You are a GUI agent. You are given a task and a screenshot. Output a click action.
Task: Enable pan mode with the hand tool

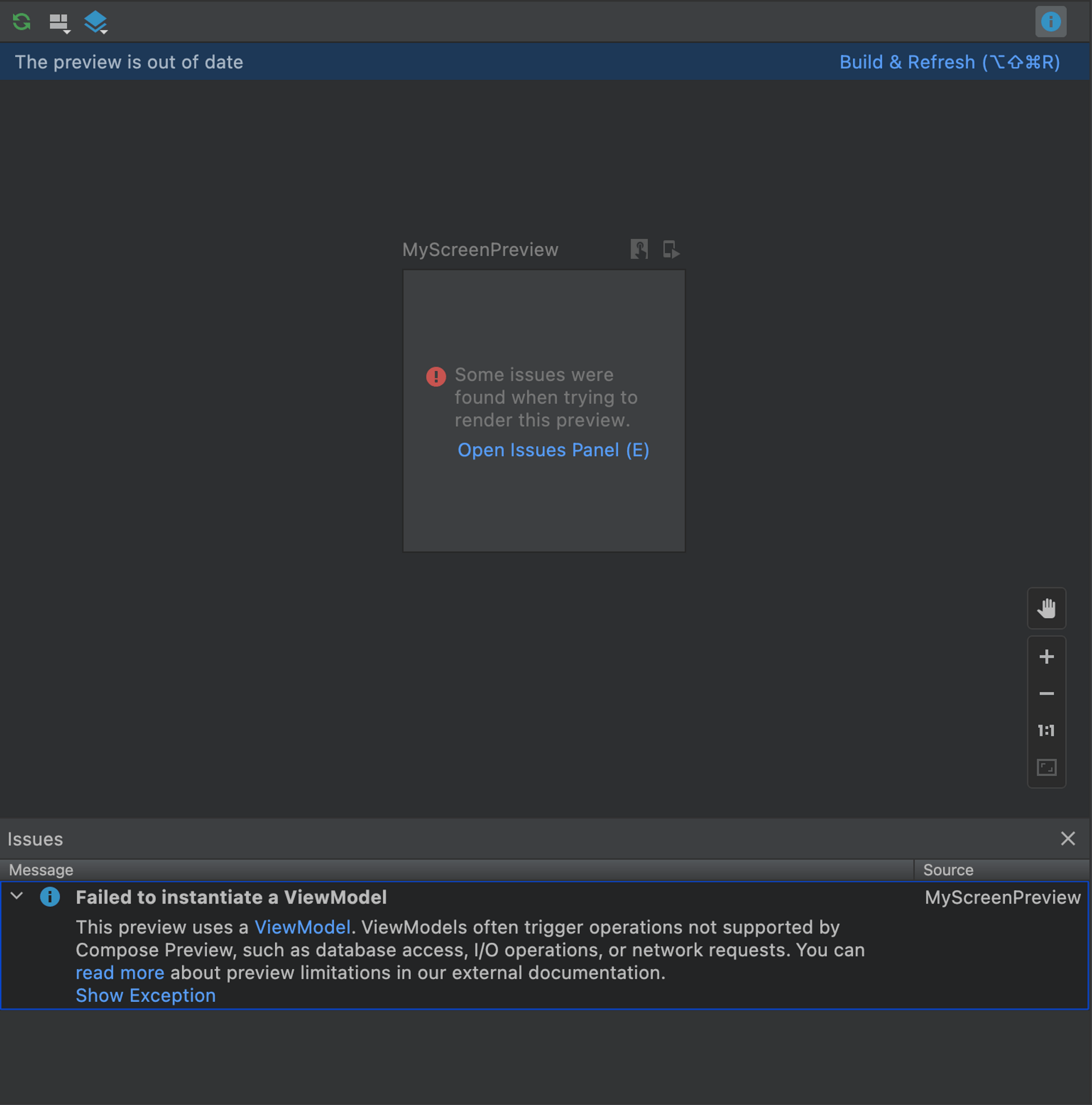click(1047, 608)
